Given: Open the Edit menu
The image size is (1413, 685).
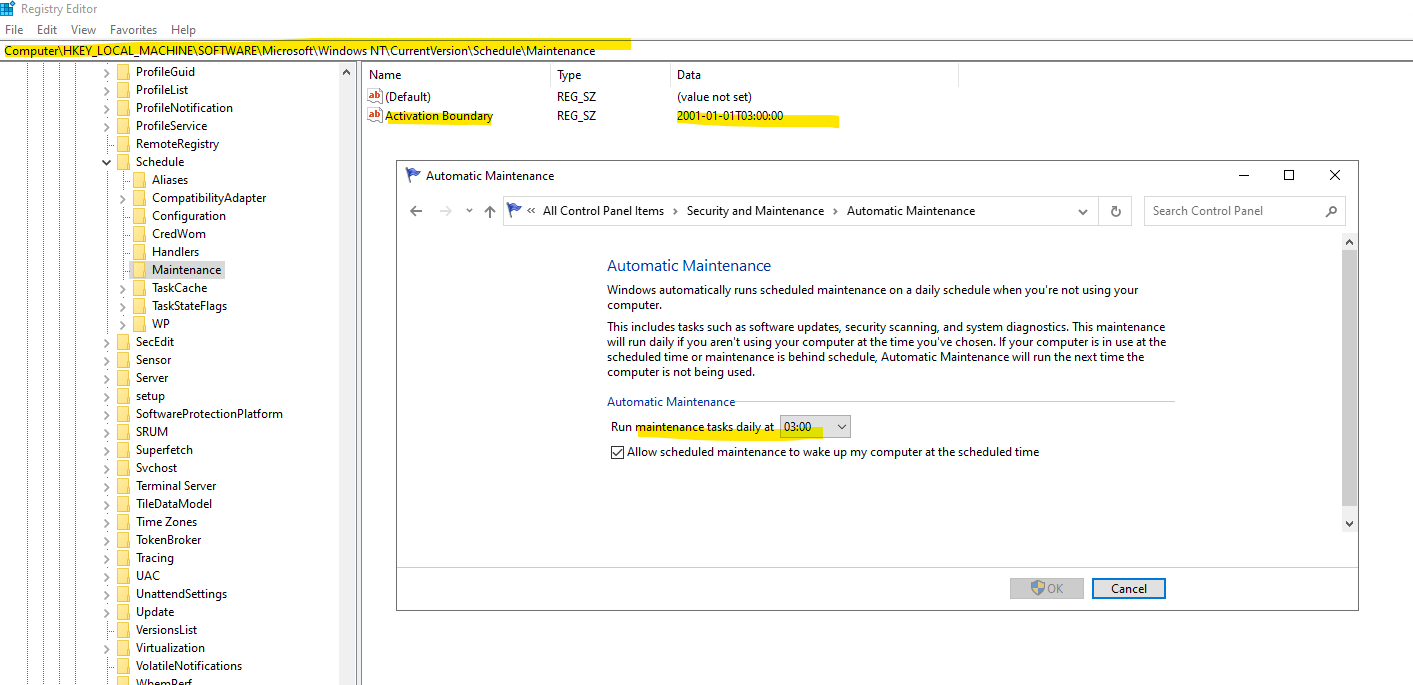Looking at the screenshot, I should tap(47, 30).
